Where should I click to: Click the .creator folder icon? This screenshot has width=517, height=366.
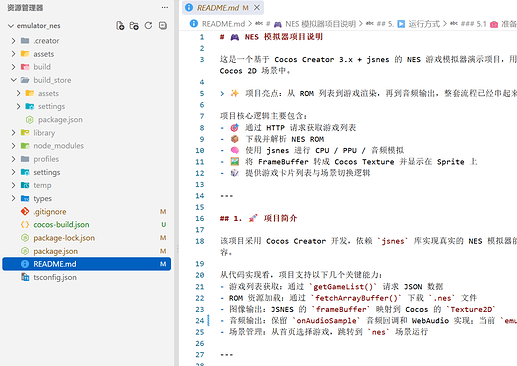(25, 41)
